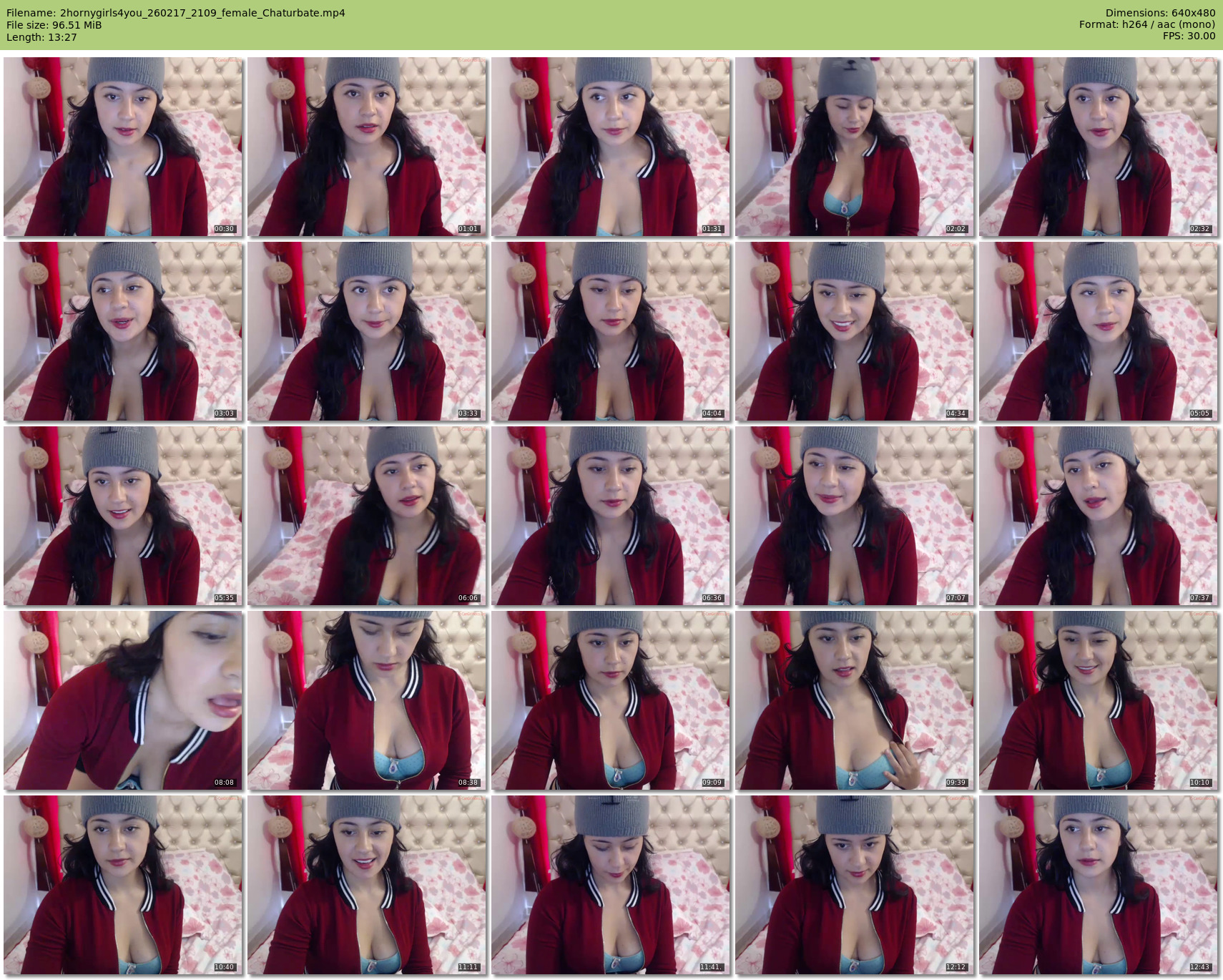
Task: Click the thumbnail timestamped 00:30
Action: (123, 147)
